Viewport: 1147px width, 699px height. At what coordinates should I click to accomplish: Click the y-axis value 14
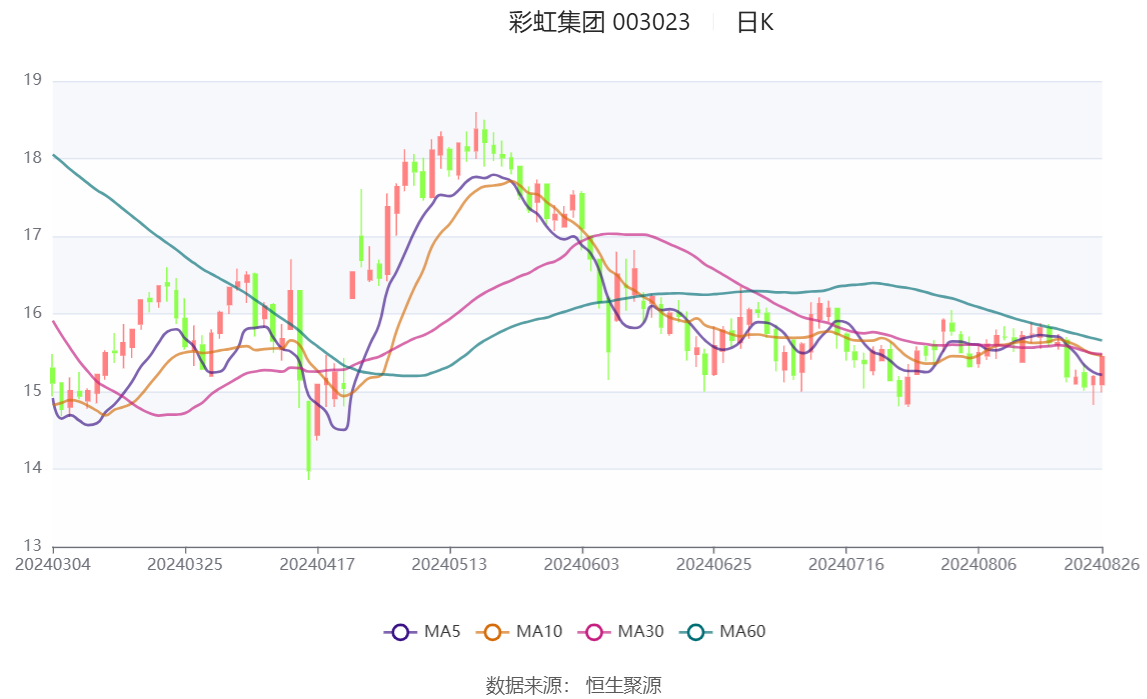coord(33,468)
